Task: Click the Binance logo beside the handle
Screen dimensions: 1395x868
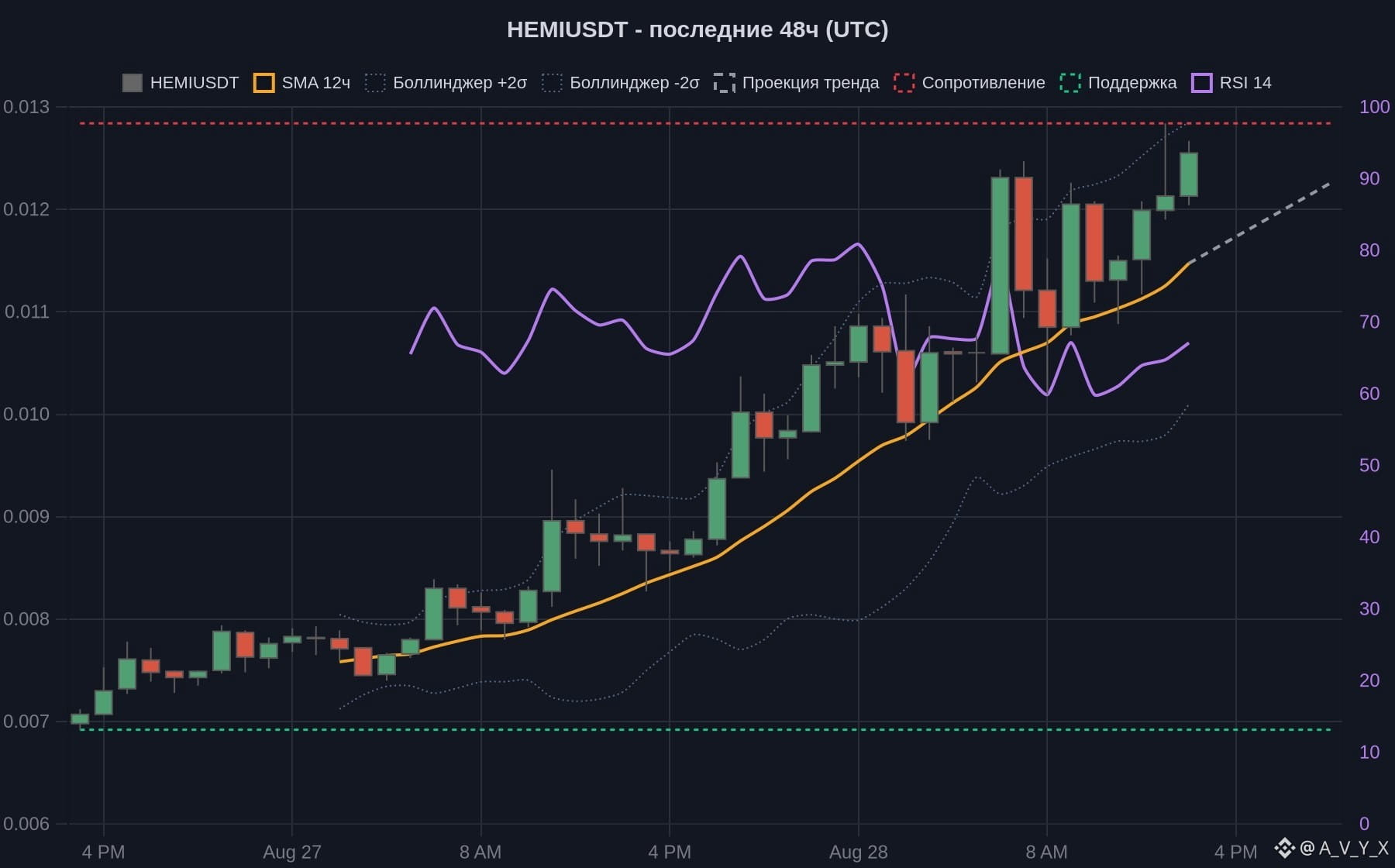Action: [1286, 849]
